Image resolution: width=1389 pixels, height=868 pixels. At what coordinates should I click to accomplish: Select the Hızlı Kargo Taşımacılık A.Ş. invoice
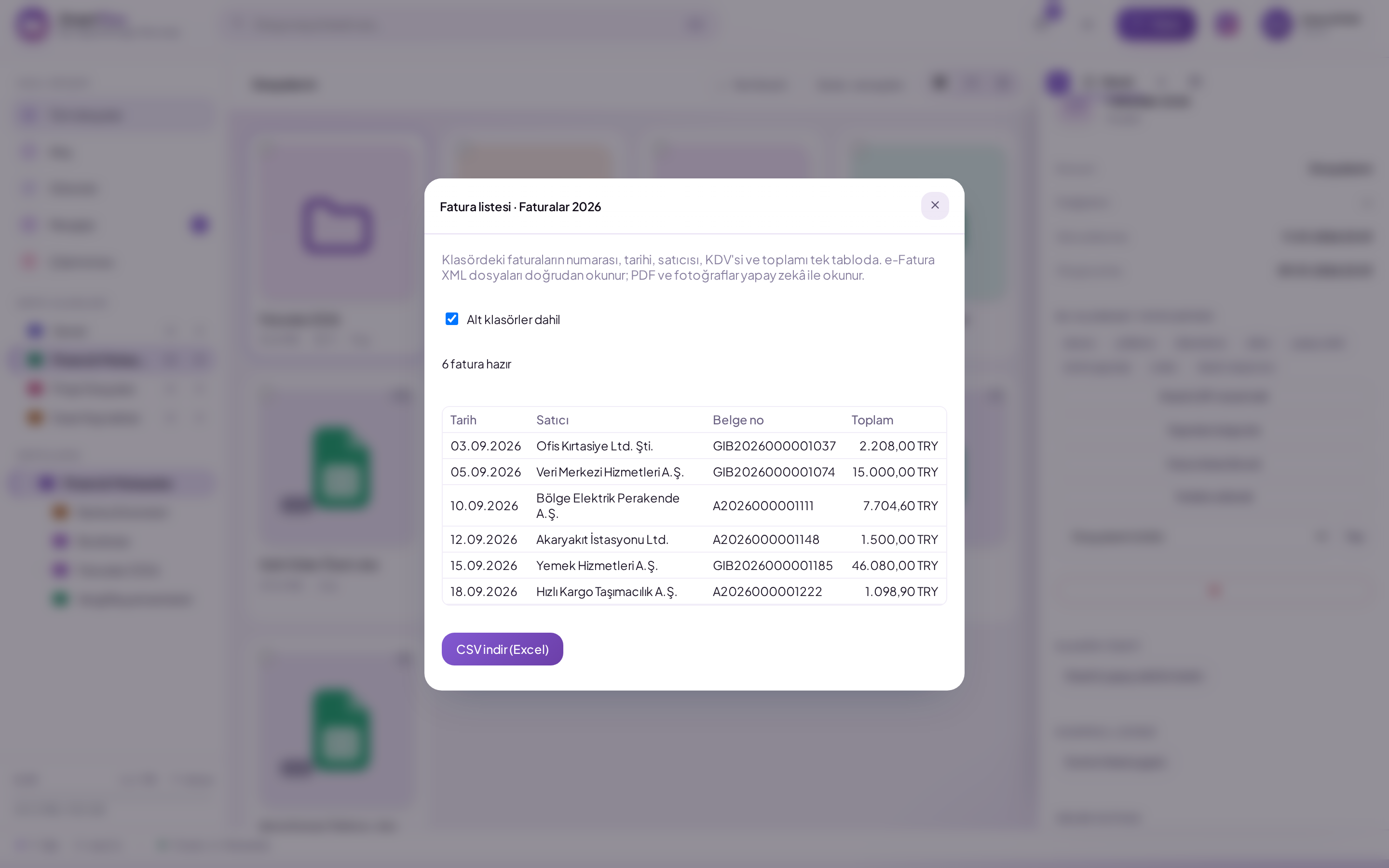tap(694, 591)
